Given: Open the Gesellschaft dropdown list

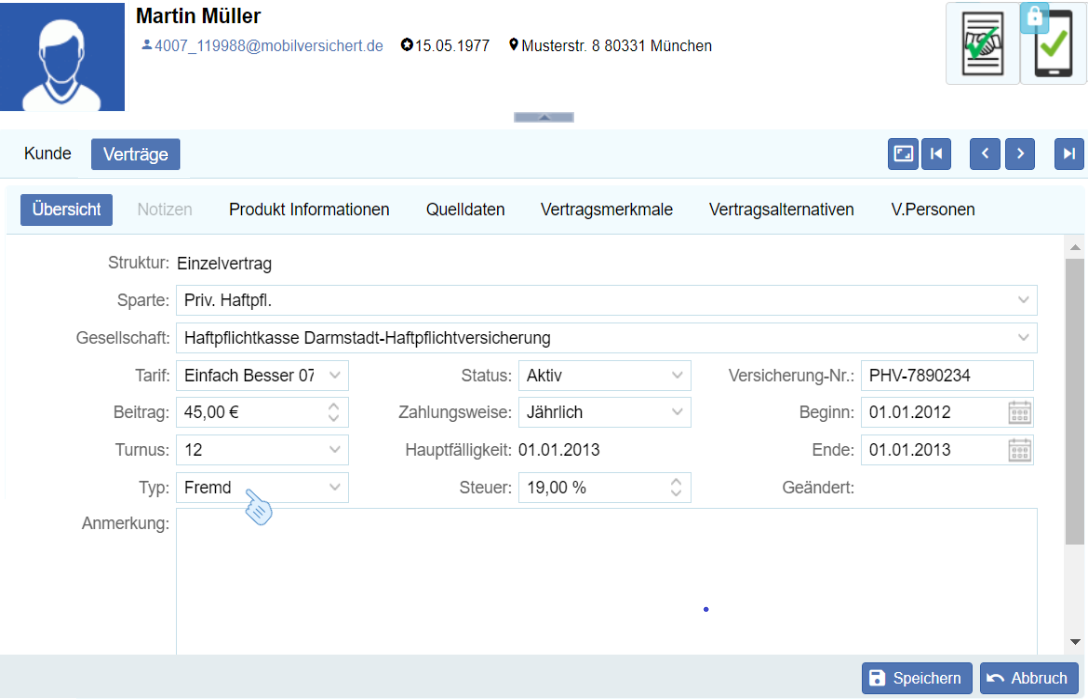Looking at the screenshot, I should (1023, 338).
